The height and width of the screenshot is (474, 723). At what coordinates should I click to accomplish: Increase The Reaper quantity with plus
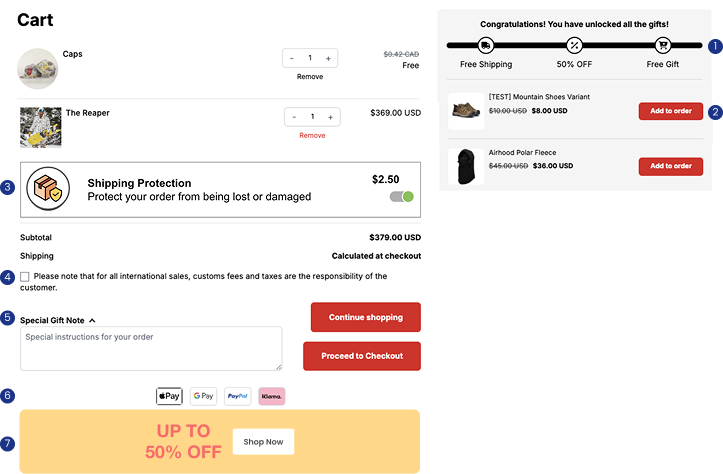(x=331, y=117)
